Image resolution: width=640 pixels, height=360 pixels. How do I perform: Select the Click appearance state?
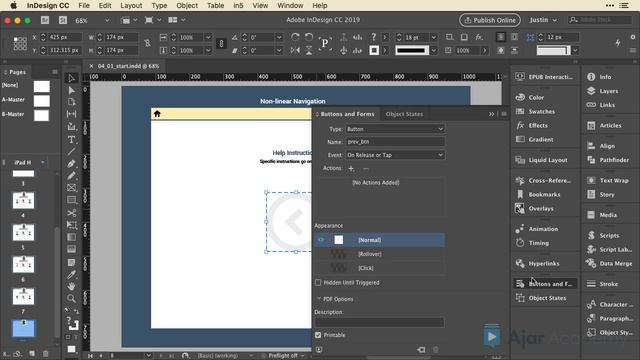(x=379, y=268)
